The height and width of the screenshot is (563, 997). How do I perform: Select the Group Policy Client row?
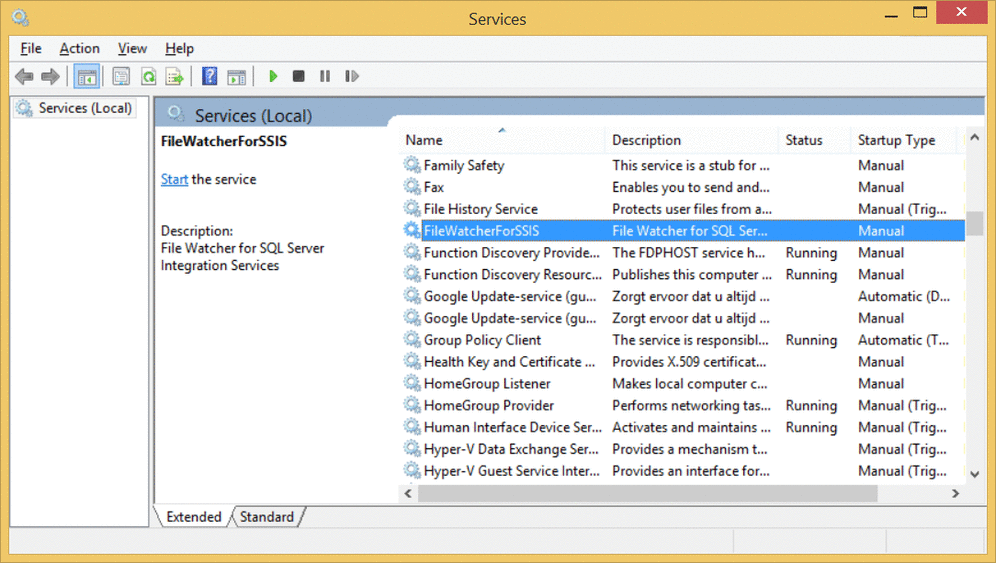click(683, 340)
